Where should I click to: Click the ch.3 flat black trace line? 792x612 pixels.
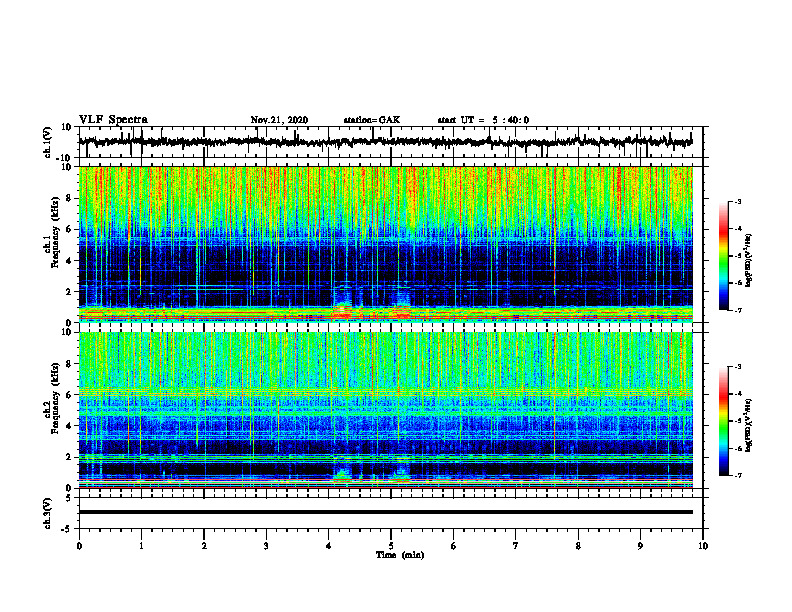[x=385, y=512]
